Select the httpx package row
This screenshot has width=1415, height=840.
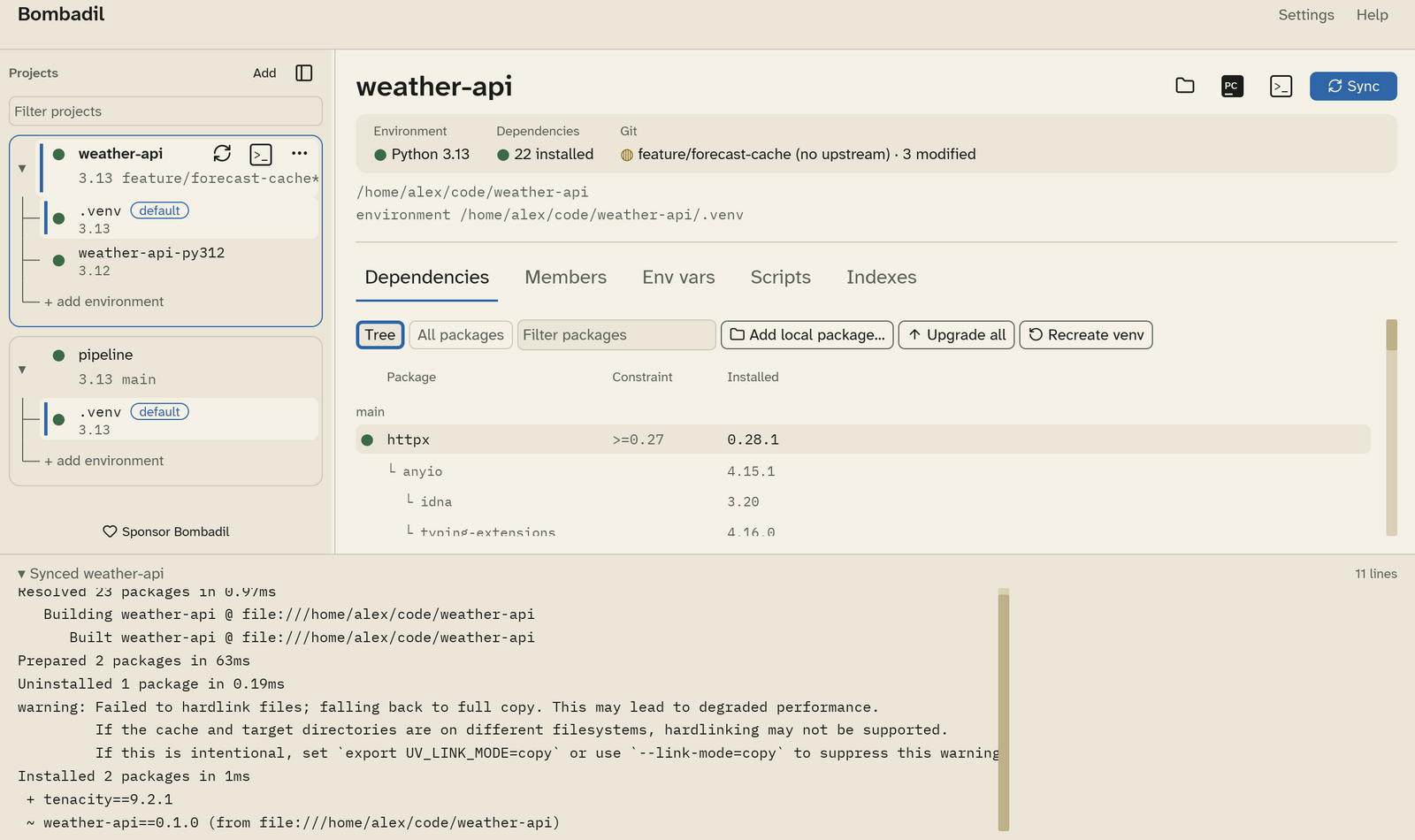[x=863, y=439]
